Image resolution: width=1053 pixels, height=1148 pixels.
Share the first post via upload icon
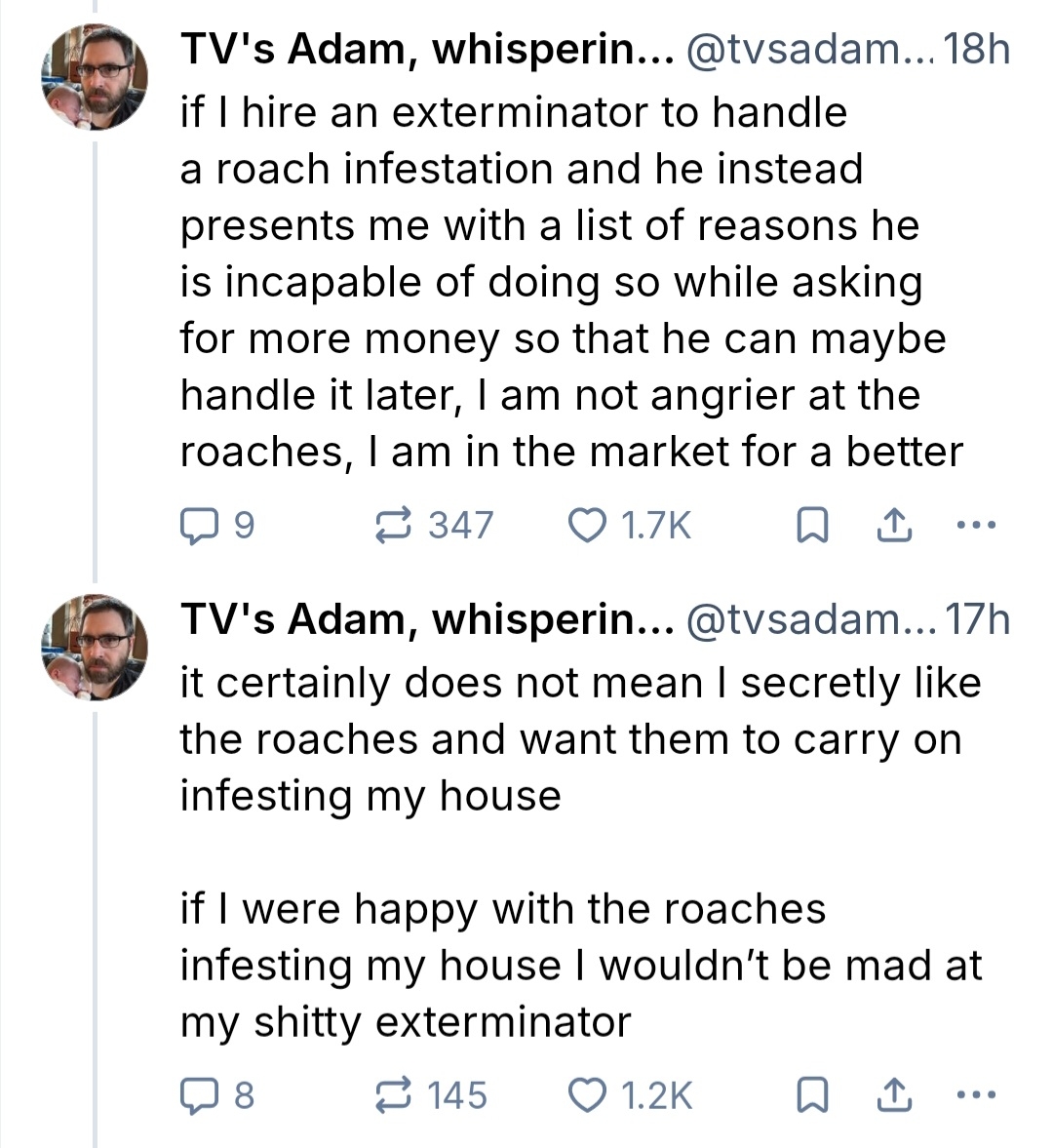tap(893, 527)
